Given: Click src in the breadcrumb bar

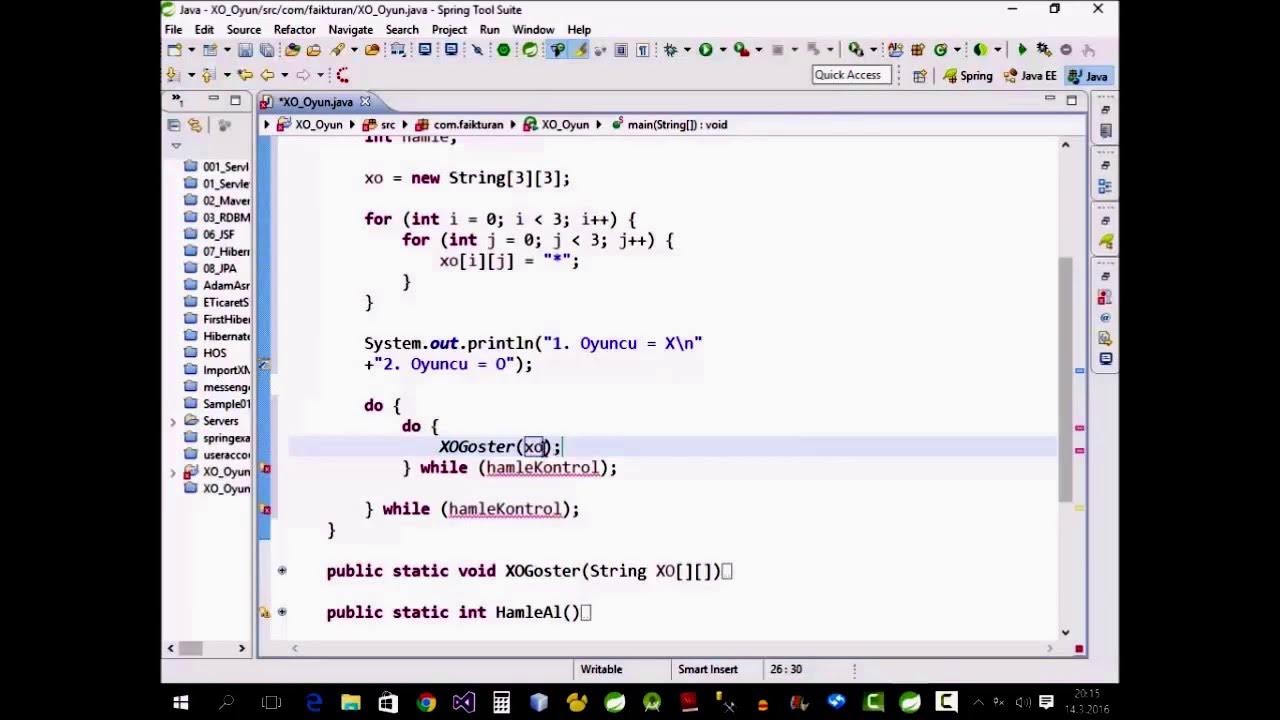Looking at the screenshot, I should (380, 125).
